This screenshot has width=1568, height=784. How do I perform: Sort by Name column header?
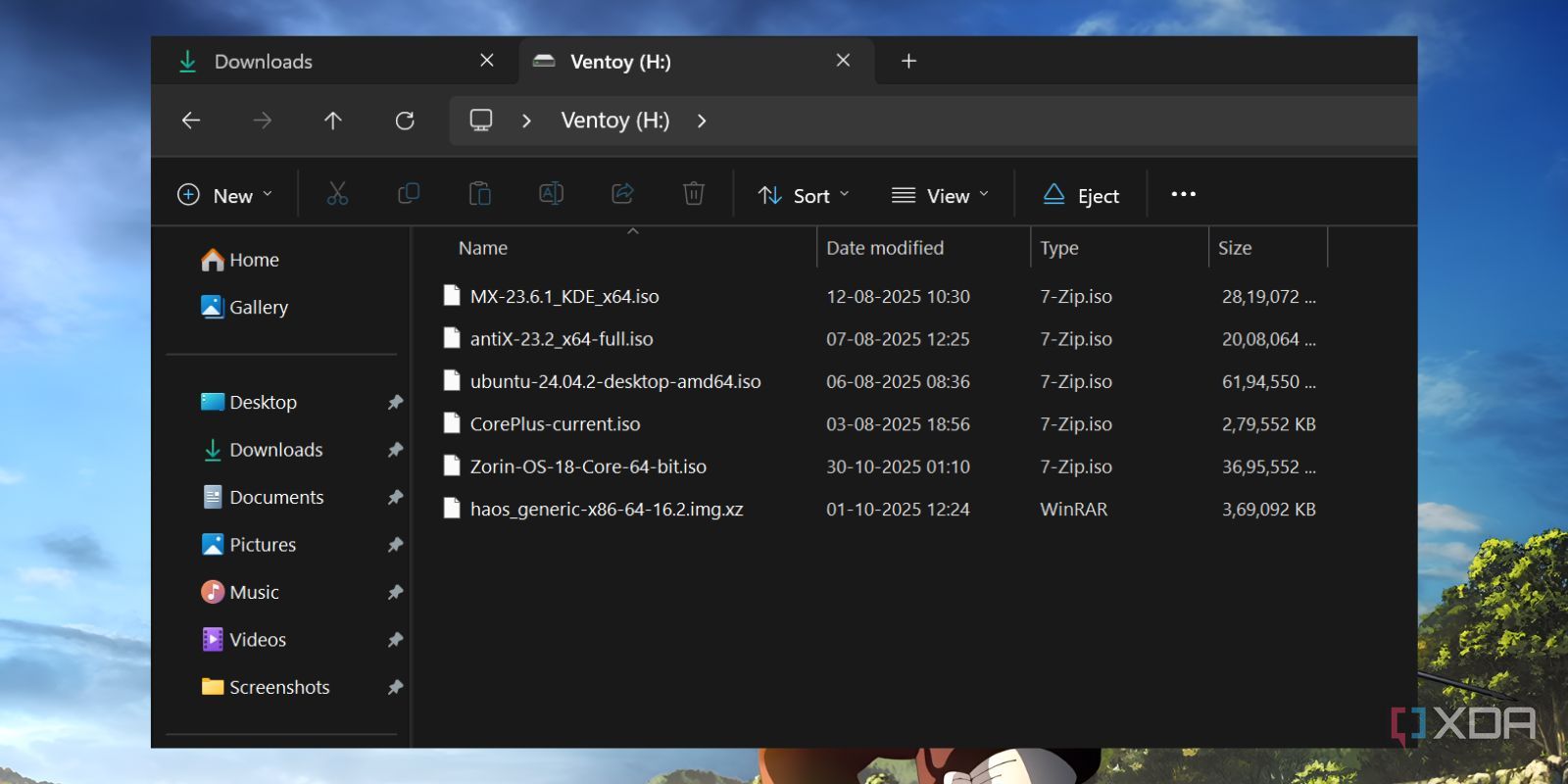(483, 248)
